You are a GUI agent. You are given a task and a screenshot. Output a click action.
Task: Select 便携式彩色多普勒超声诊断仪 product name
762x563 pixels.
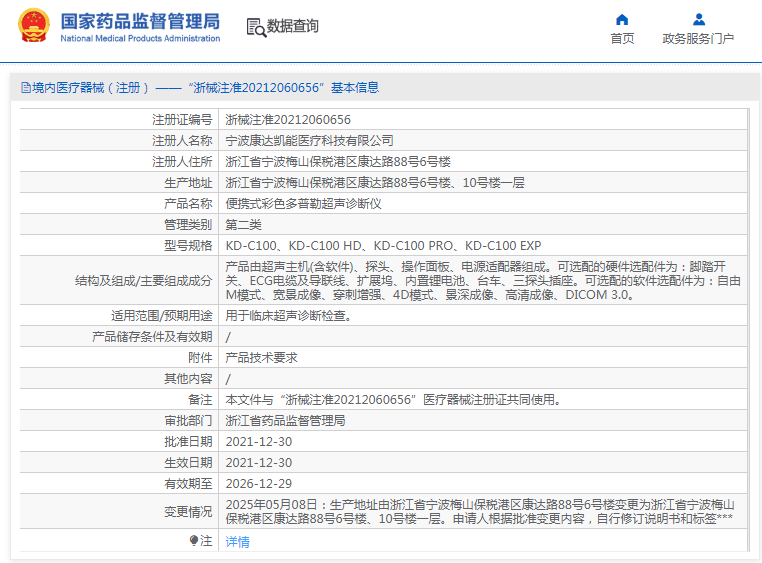click(x=303, y=204)
